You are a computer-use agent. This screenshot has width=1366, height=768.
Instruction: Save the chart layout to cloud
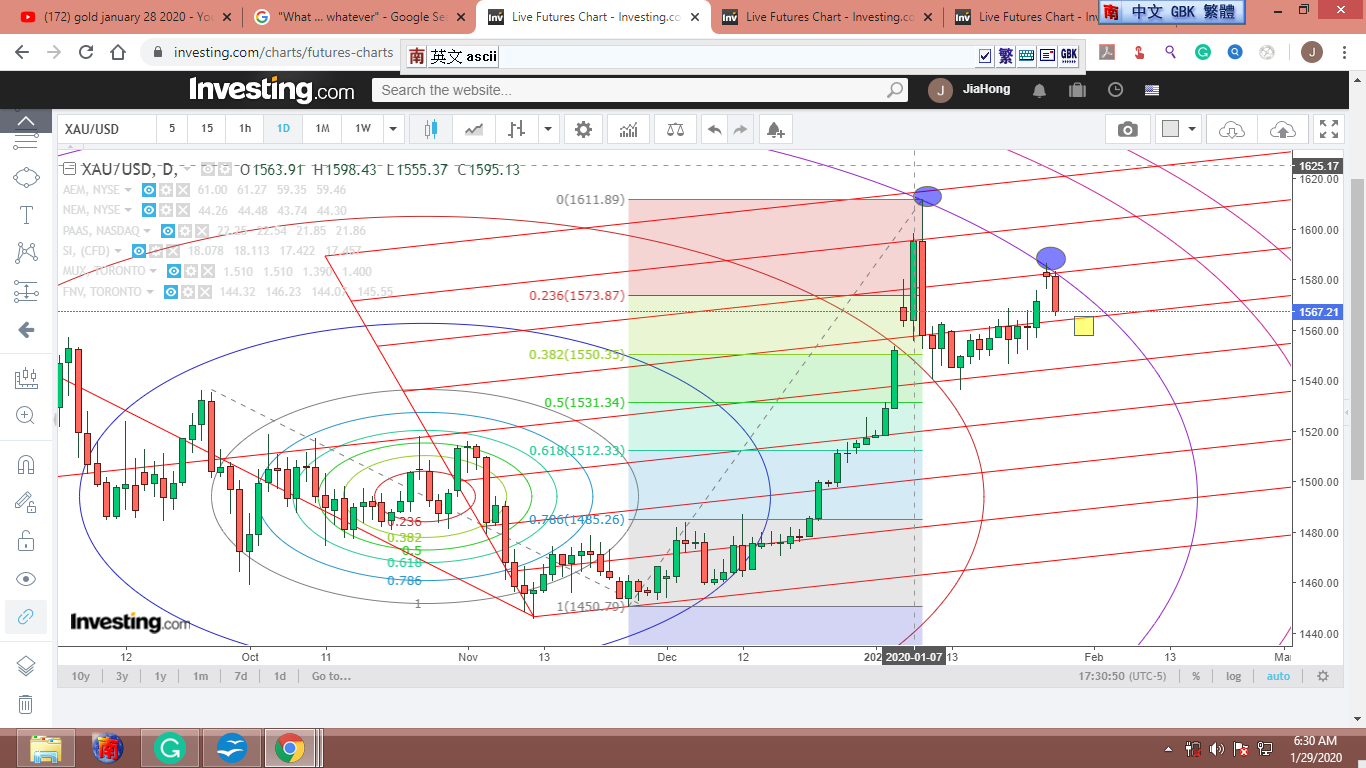point(1282,129)
